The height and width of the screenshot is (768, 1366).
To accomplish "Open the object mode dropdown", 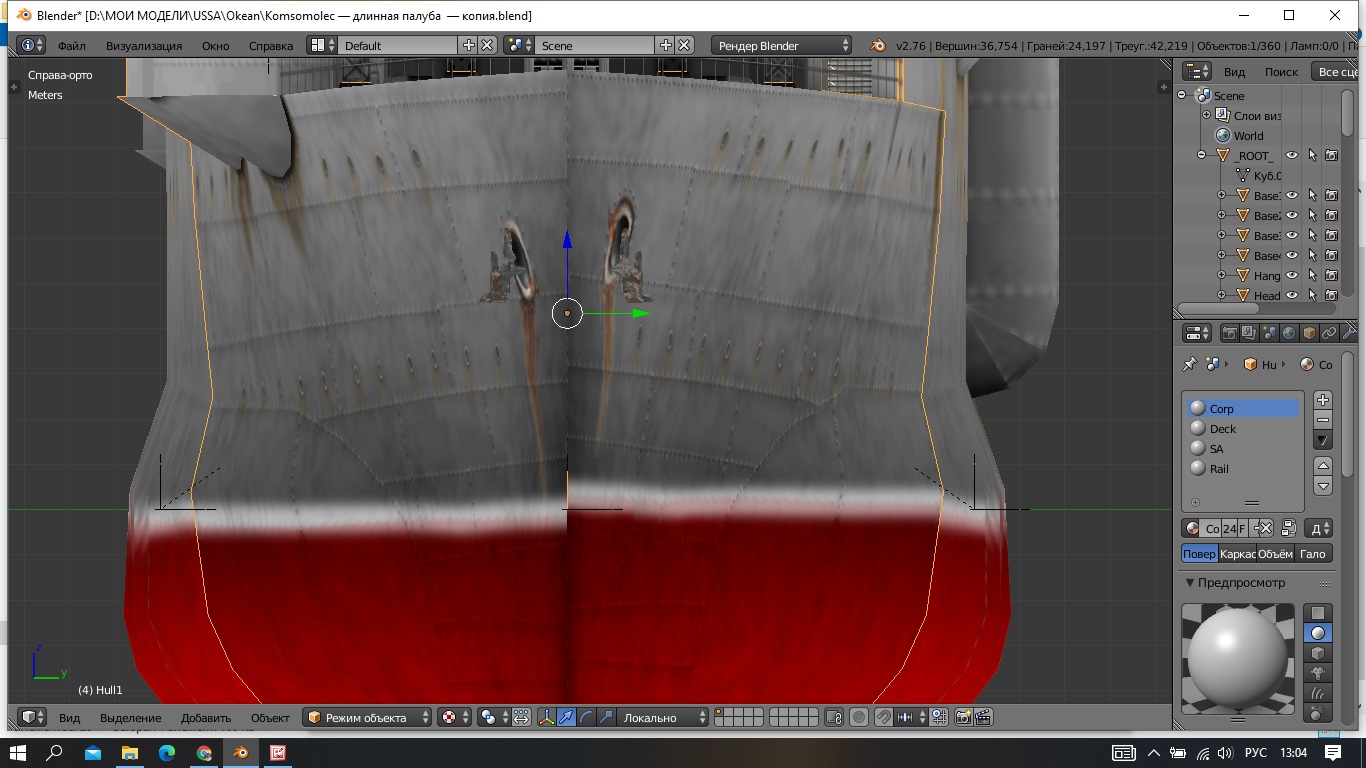I will [x=368, y=717].
